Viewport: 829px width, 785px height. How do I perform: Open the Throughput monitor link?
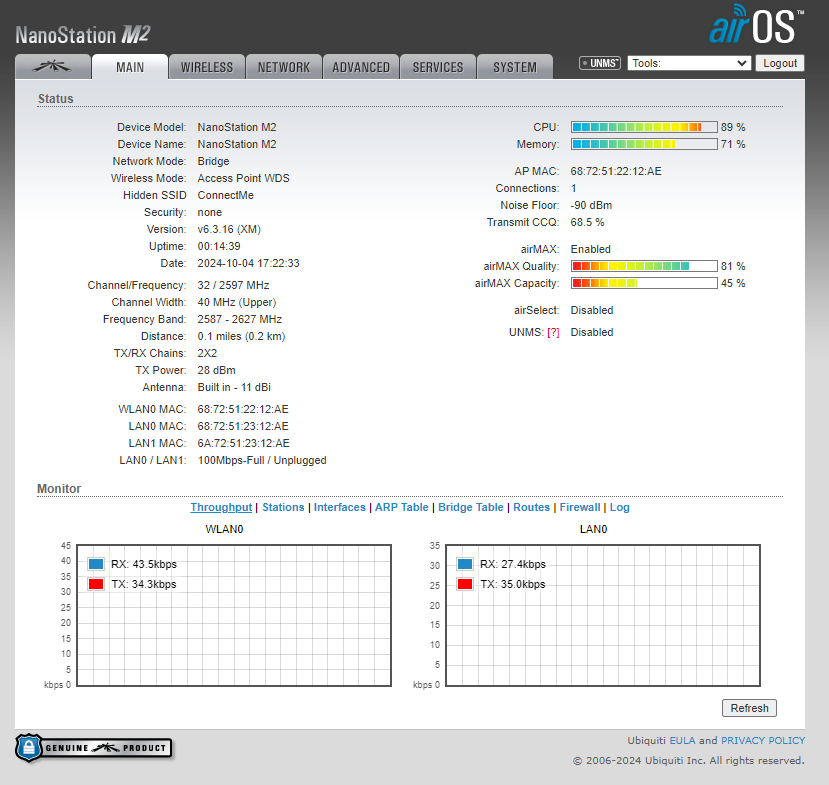coord(221,507)
